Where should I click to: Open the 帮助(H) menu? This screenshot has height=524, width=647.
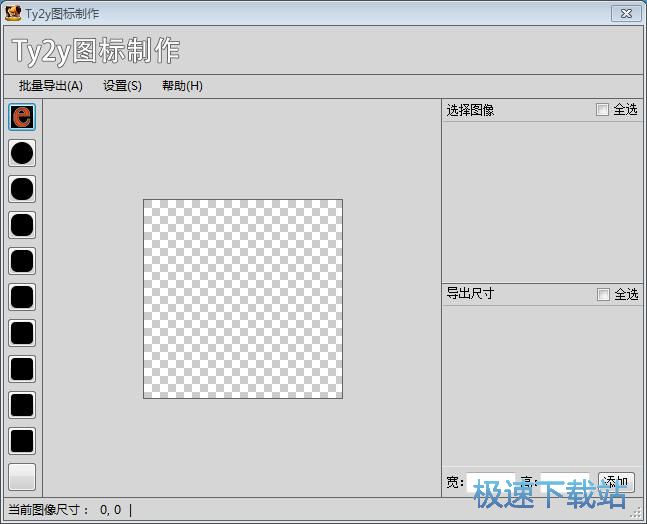(182, 86)
